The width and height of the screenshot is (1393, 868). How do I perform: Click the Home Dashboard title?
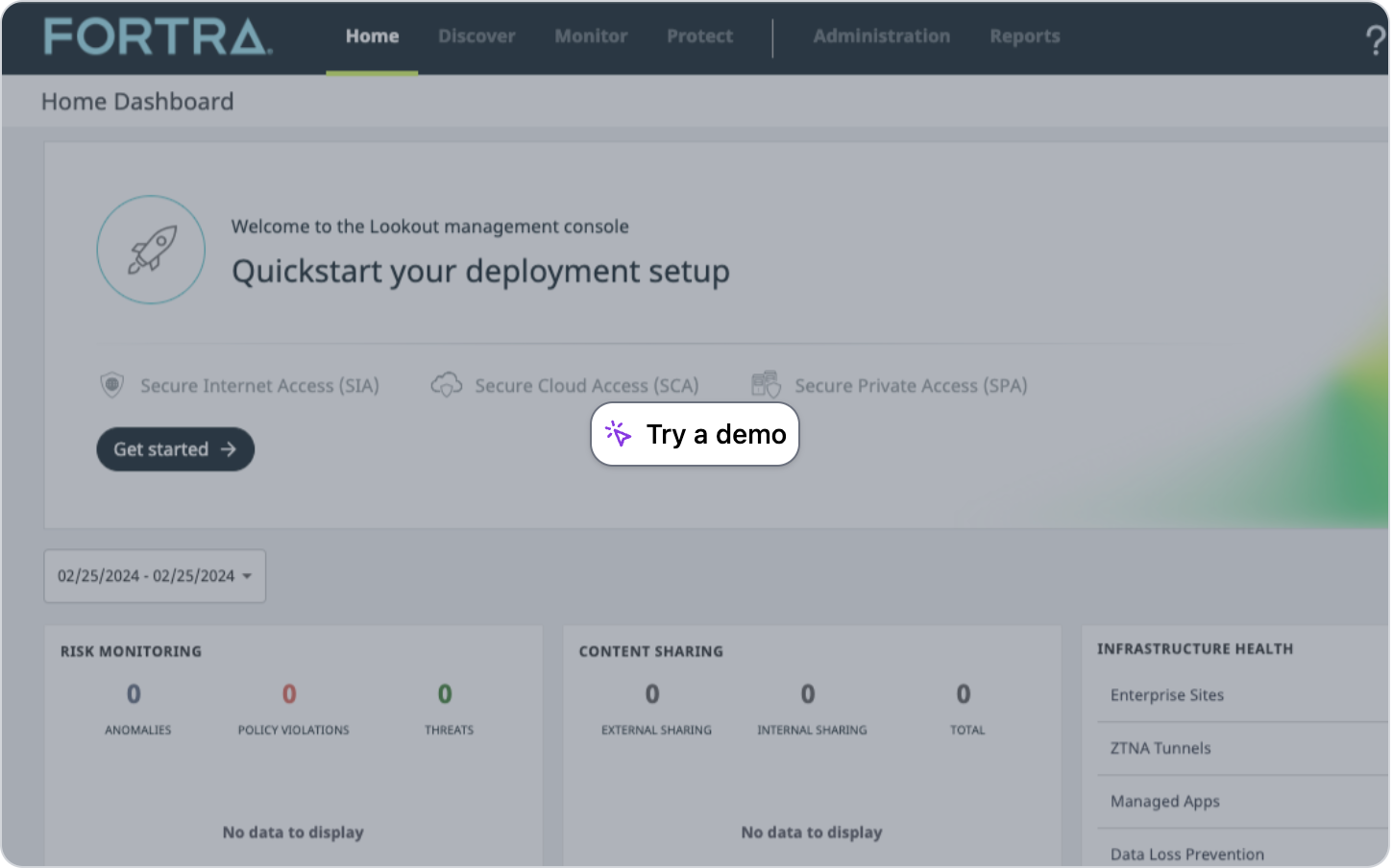(137, 102)
